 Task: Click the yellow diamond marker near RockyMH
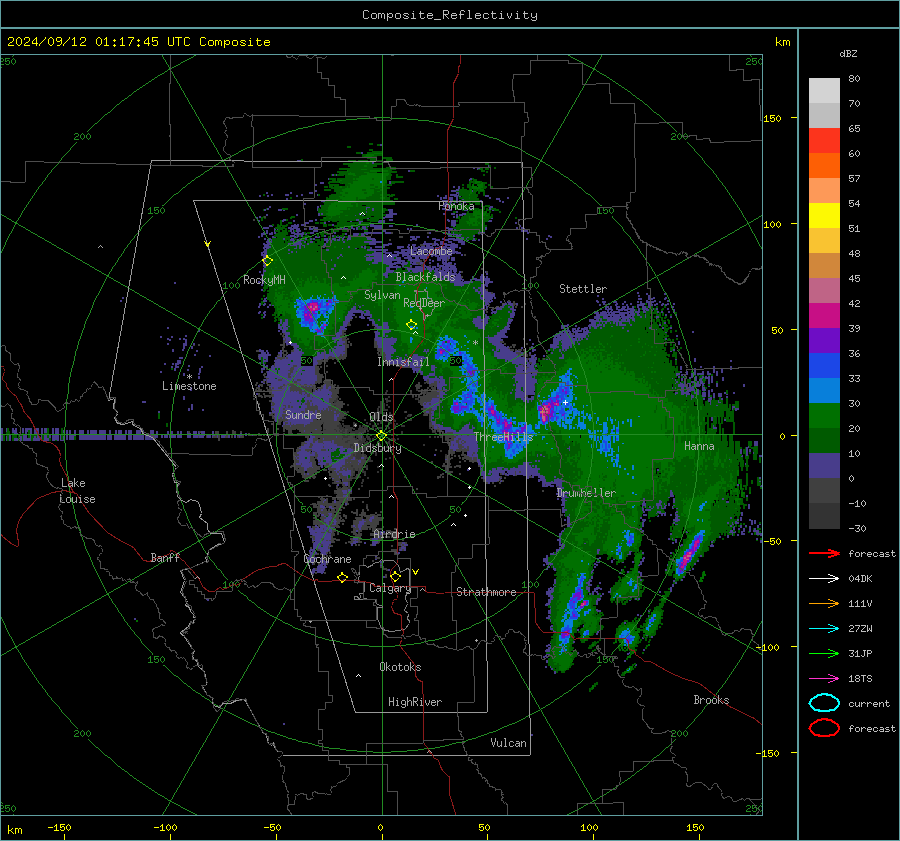pos(267,261)
